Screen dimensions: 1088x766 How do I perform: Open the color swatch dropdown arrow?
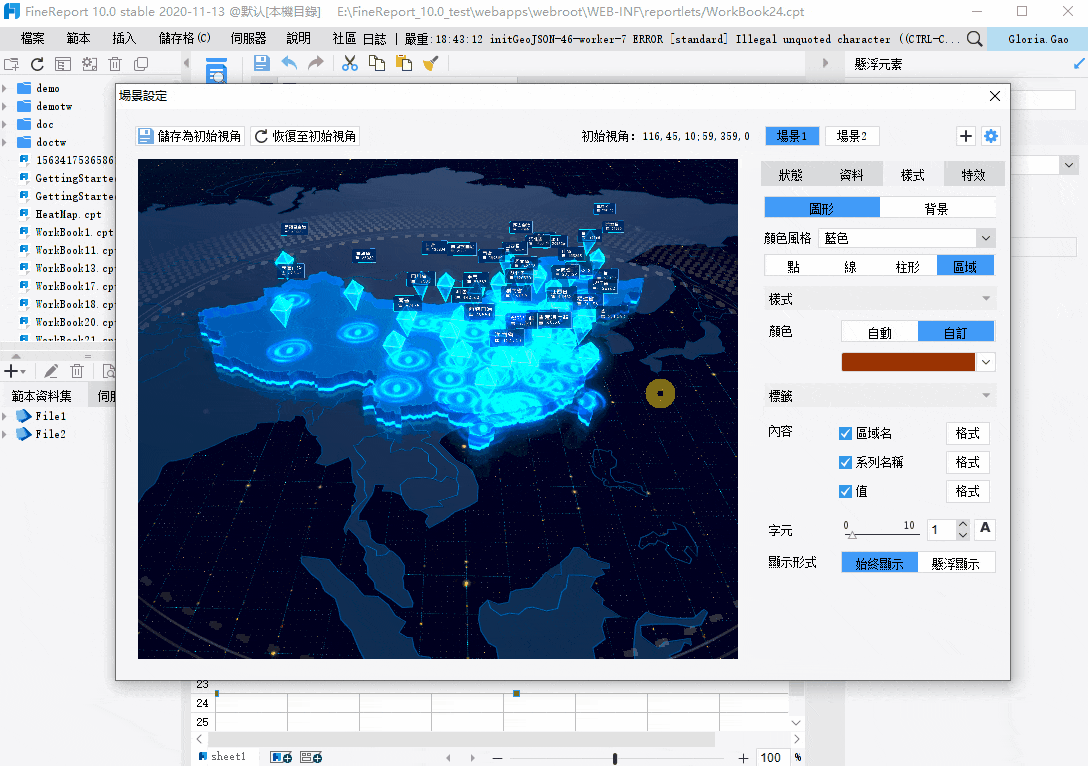[x=986, y=362]
